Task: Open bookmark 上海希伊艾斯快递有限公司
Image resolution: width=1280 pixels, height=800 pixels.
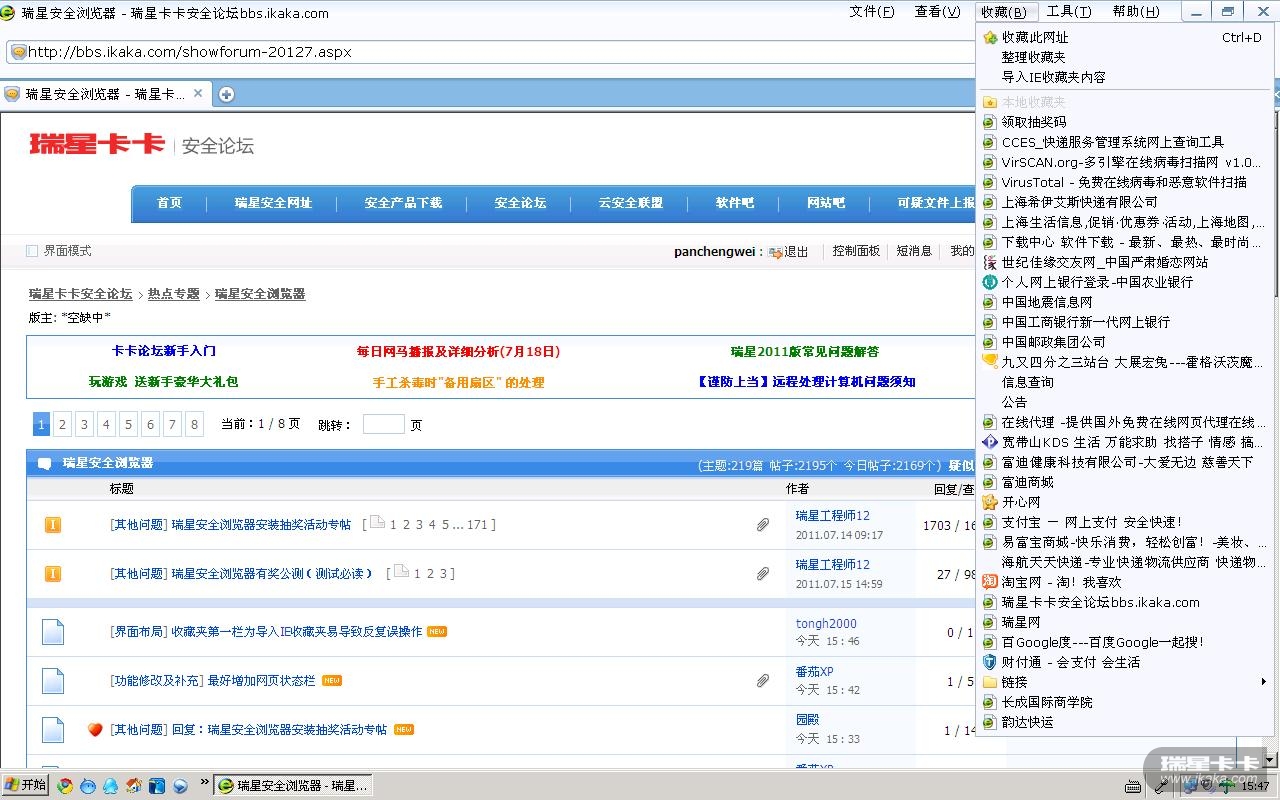Action: [x=1125, y=202]
